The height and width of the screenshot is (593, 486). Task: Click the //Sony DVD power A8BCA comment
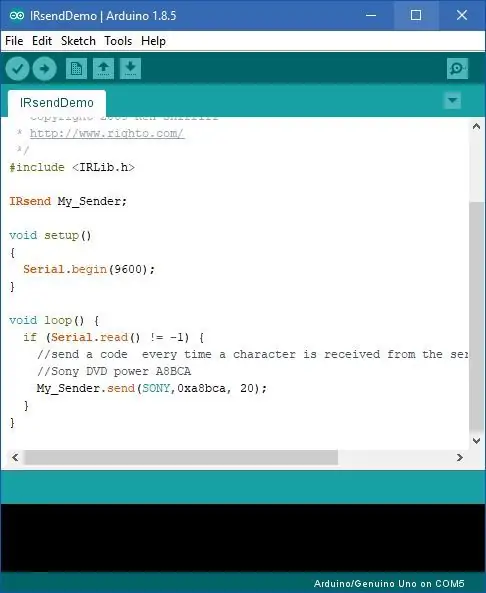(x=114, y=371)
